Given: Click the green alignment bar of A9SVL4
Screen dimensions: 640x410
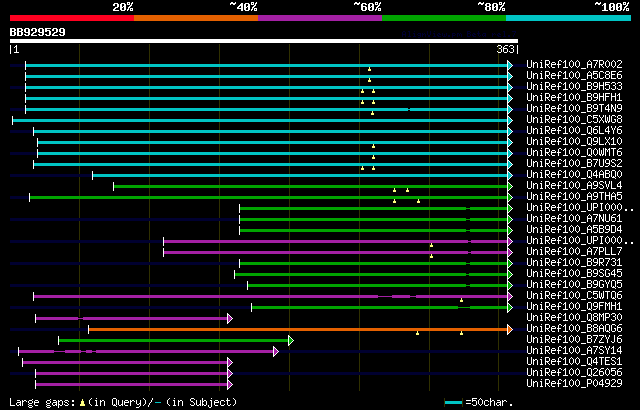Looking at the screenshot, I should 311,186.
